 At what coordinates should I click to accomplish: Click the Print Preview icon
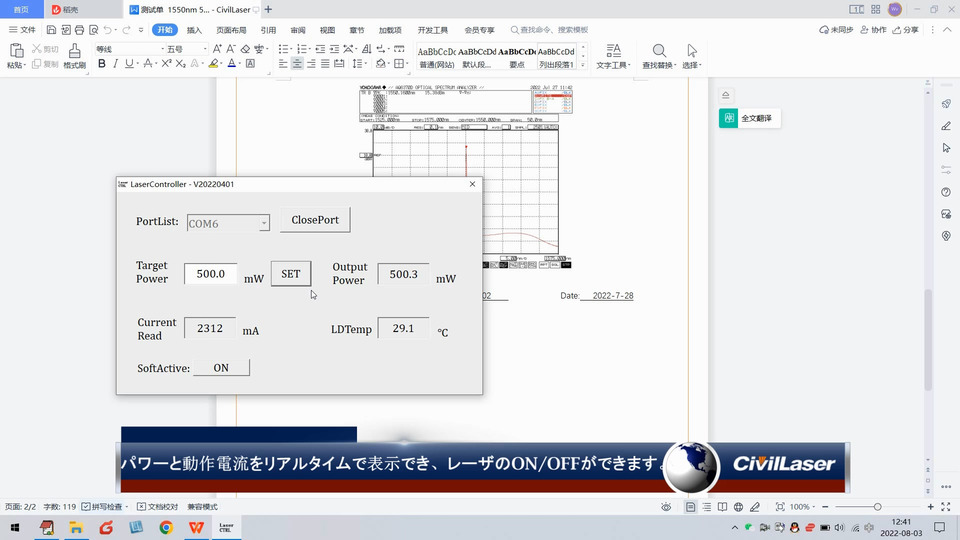pyautogui.click(x=94, y=29)
